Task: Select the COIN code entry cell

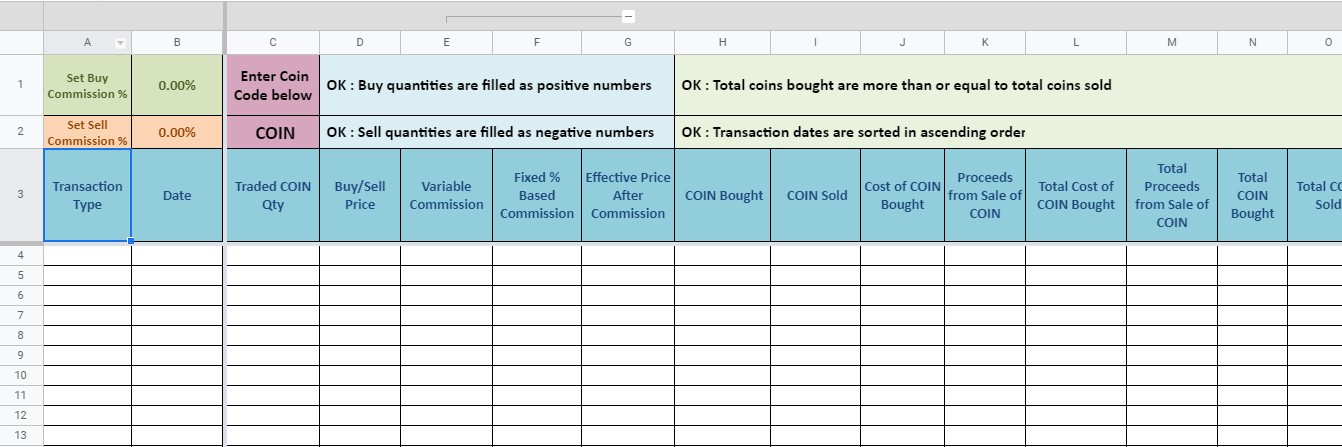Action: 273,132
